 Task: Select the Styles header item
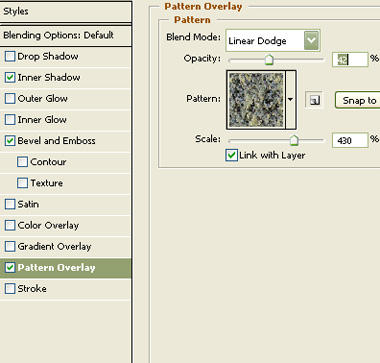(65, 12)
